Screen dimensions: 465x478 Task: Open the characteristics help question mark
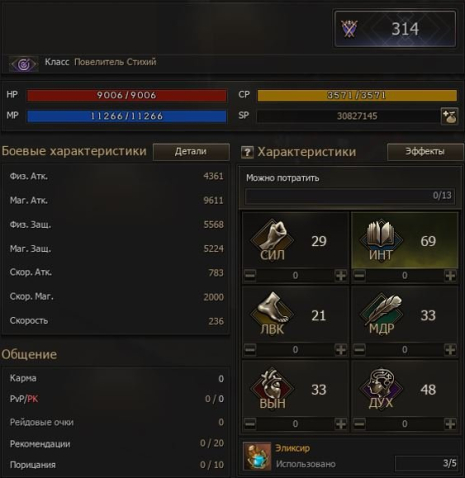tap(247, 152)
